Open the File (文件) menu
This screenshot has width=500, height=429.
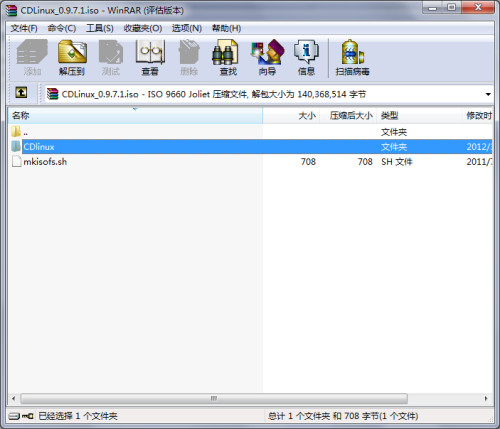(x=24, y=28)
